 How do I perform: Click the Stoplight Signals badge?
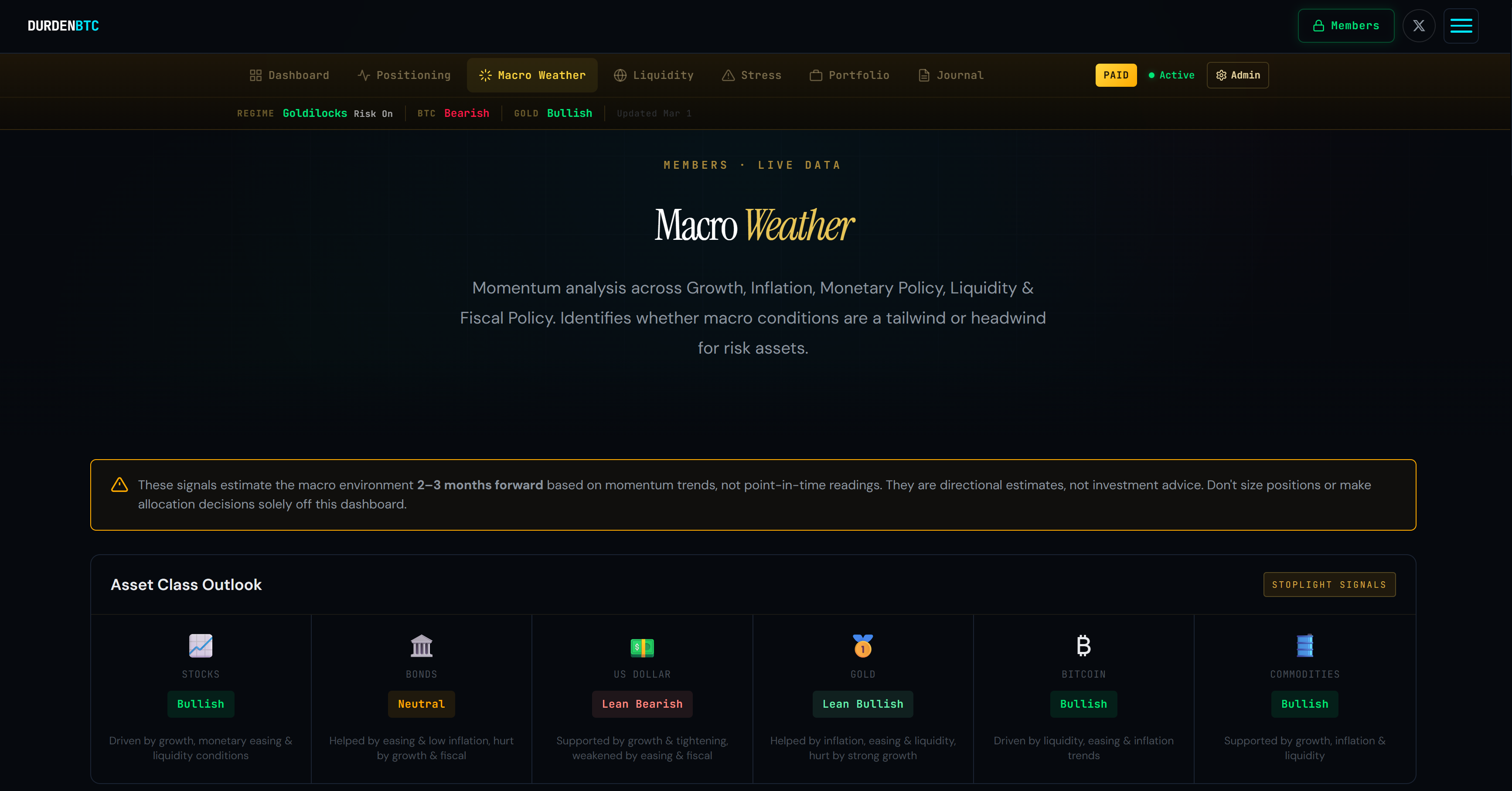coord(1329,585)
